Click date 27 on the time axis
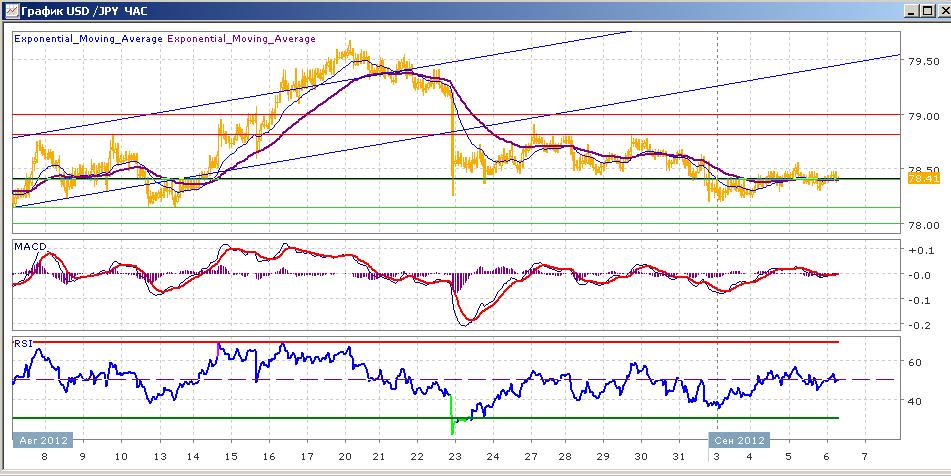This screenshot has height=476, width=951. pos(531,457)
